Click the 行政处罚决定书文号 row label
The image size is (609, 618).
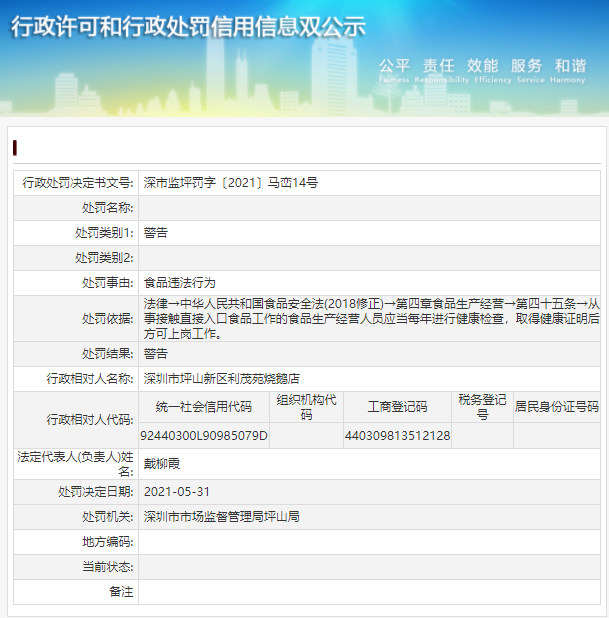click(77, 183)
